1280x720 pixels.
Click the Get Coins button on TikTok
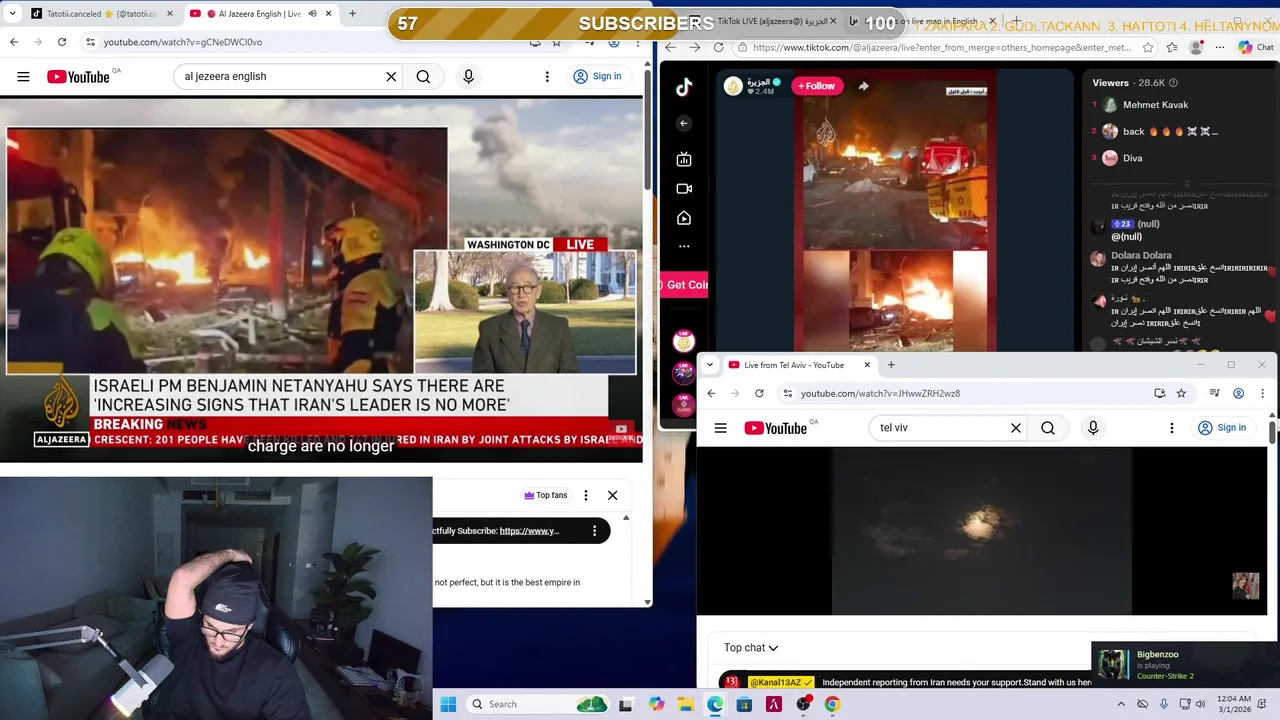tap(685, 285)
